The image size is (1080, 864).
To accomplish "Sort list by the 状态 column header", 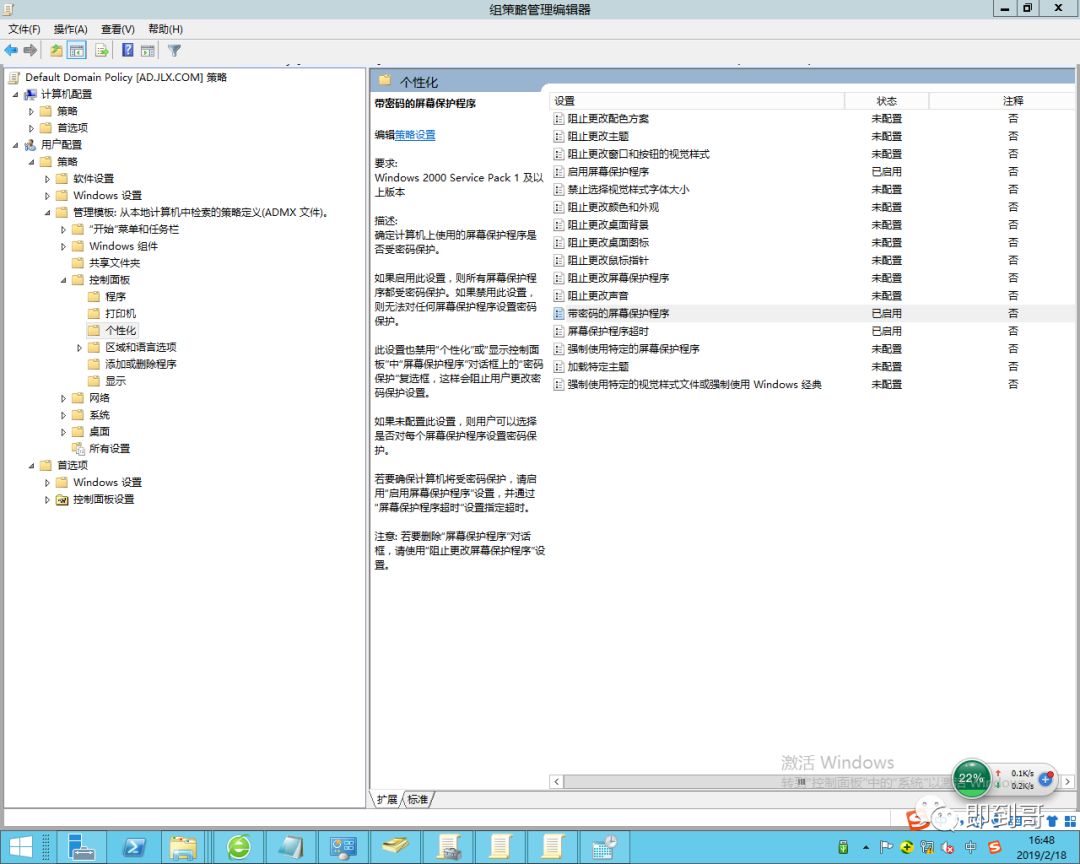I will pos(886,101).
